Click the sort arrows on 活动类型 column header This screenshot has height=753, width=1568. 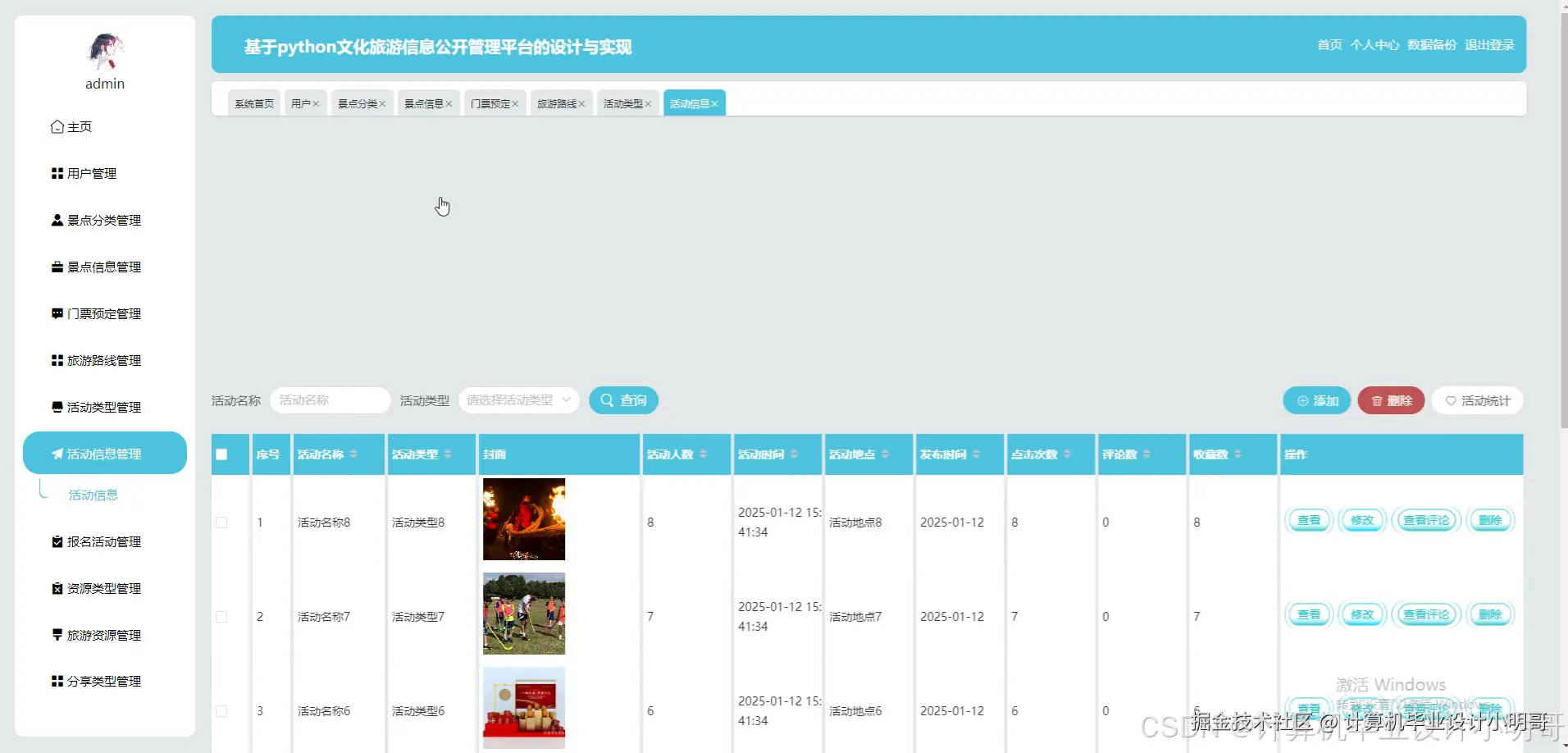tap(448, 454)
